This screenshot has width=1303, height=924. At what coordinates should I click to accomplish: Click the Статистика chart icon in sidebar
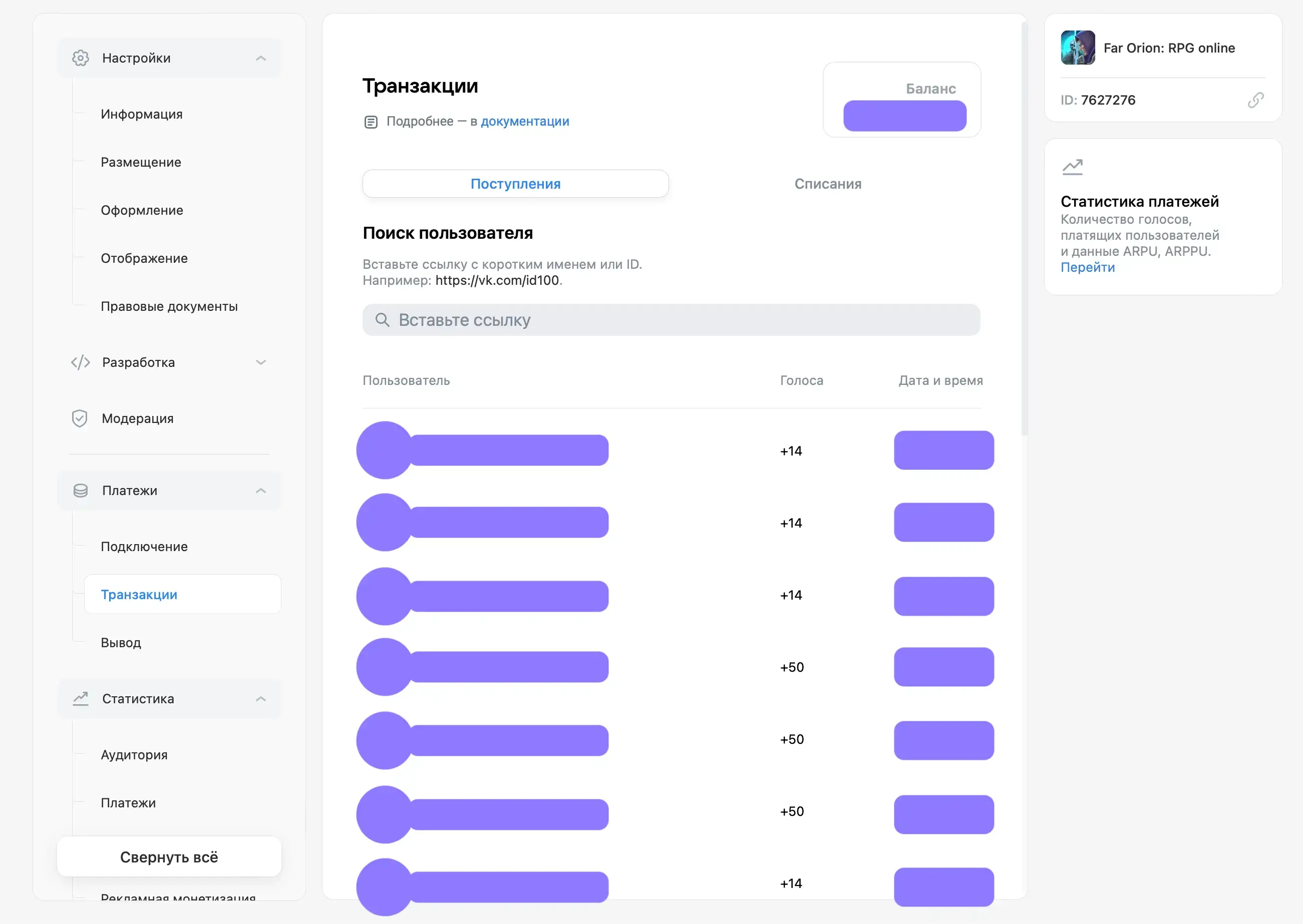[80, 699]
